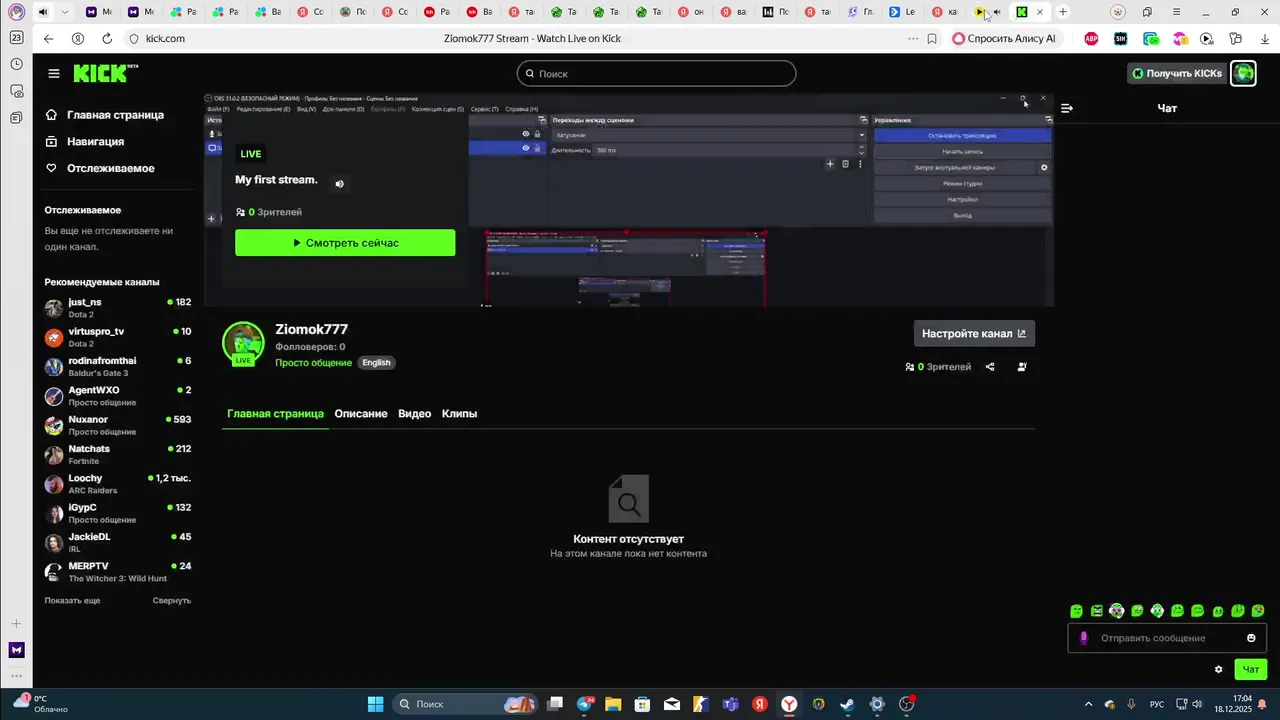Collapse the chat panel with the arrow icon

[1067, 108]
